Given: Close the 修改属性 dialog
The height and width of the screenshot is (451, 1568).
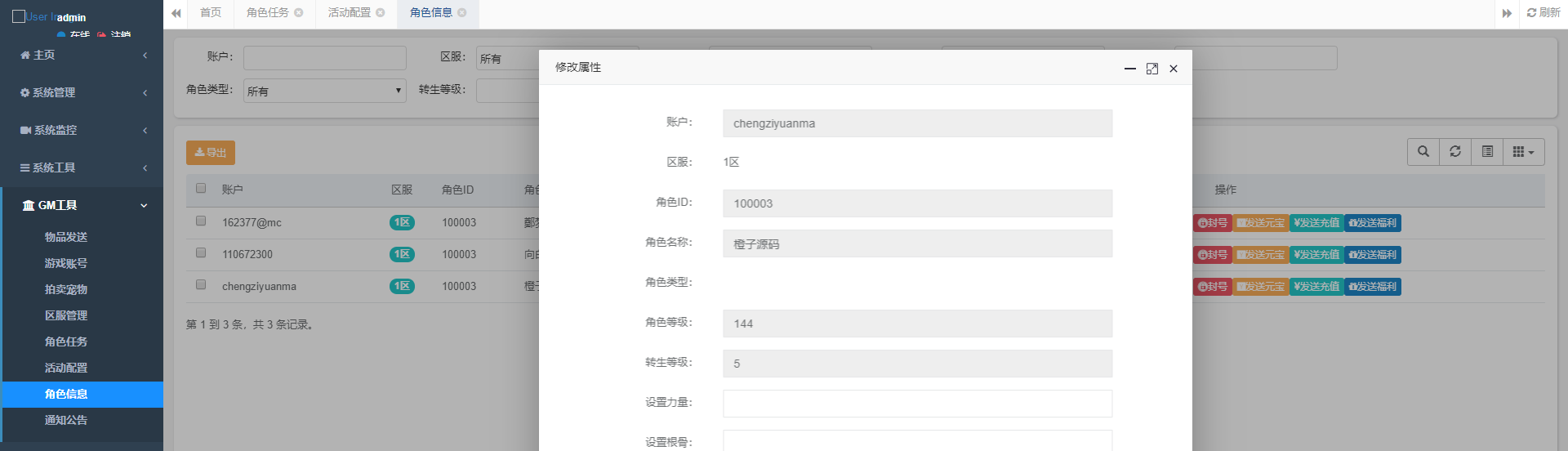Looking at the screenshot, I should coord(1174,69).
